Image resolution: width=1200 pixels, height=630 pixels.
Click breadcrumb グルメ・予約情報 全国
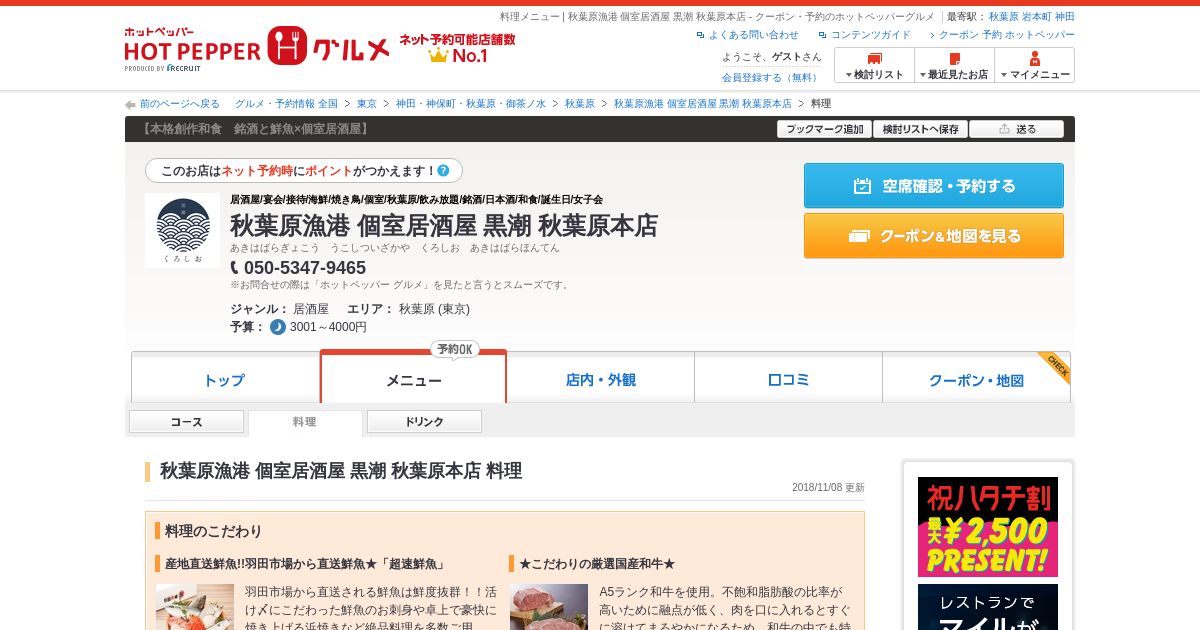pos(286,104)
